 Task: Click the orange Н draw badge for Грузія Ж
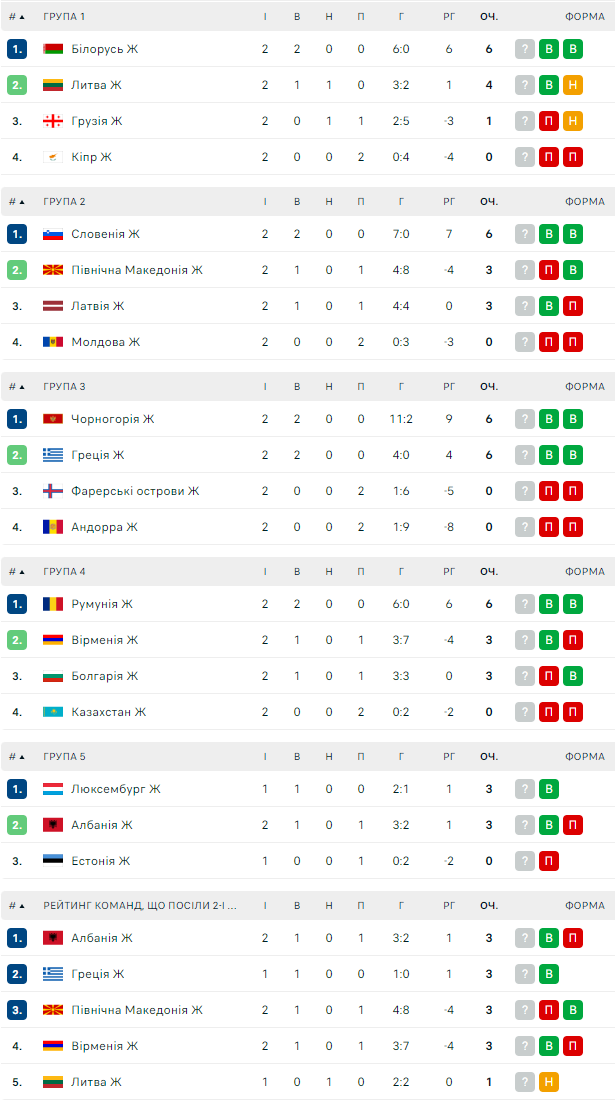[573, 121]
